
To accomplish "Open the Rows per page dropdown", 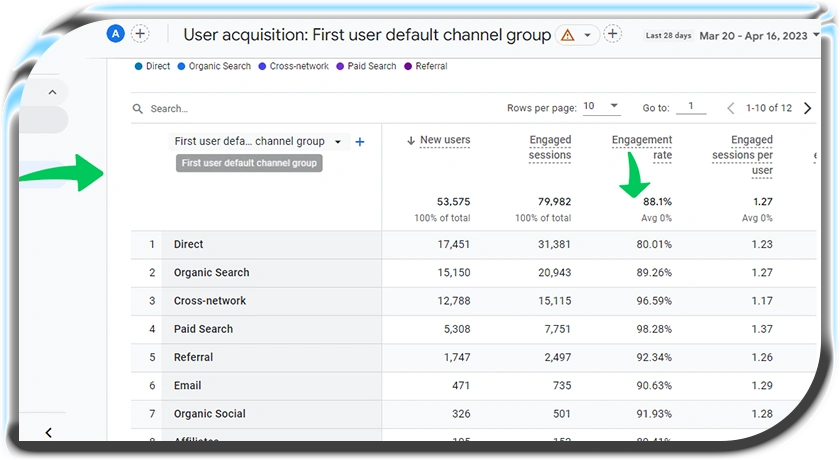I will click(x=601, y=107).
